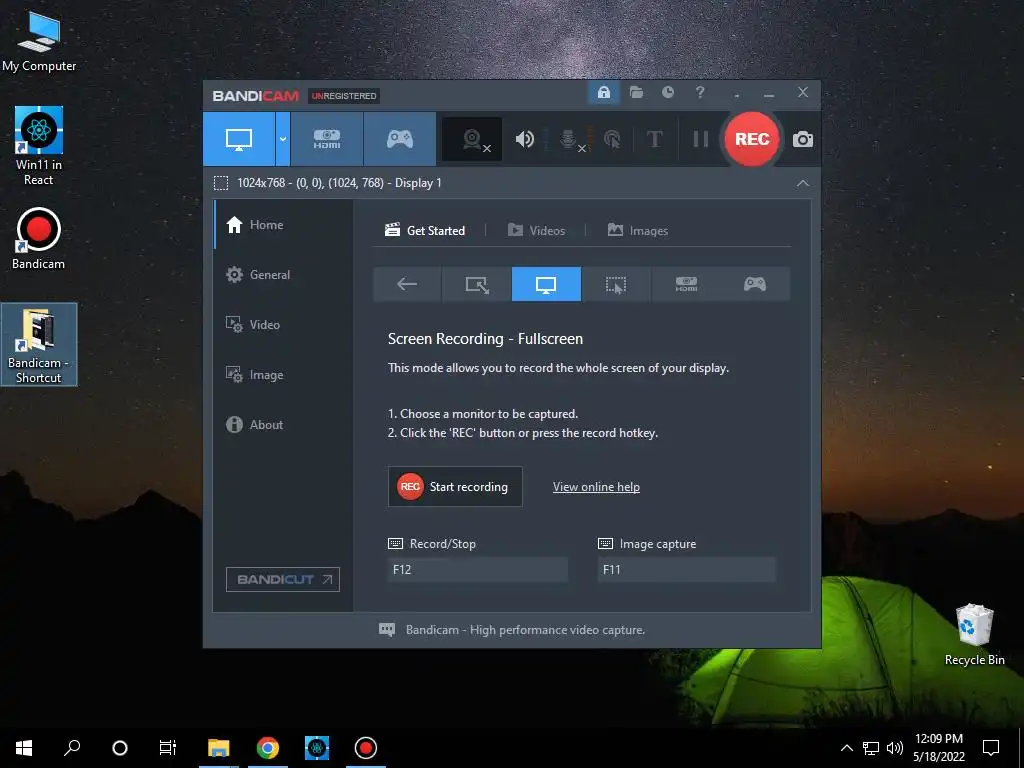Screen dimensions: 1024x768
Task: Open Image settings in sidebar
Action: click(283, 375)
